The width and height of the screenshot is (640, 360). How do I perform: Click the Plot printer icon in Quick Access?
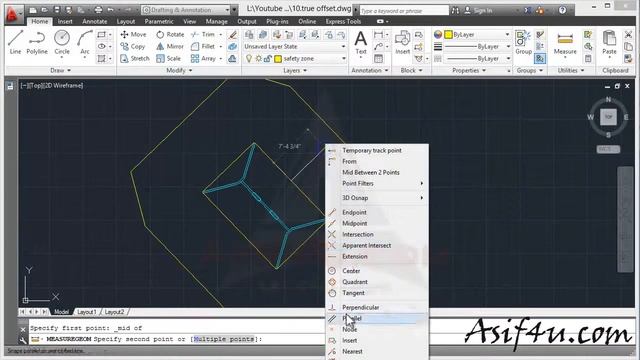coord(98,10)
